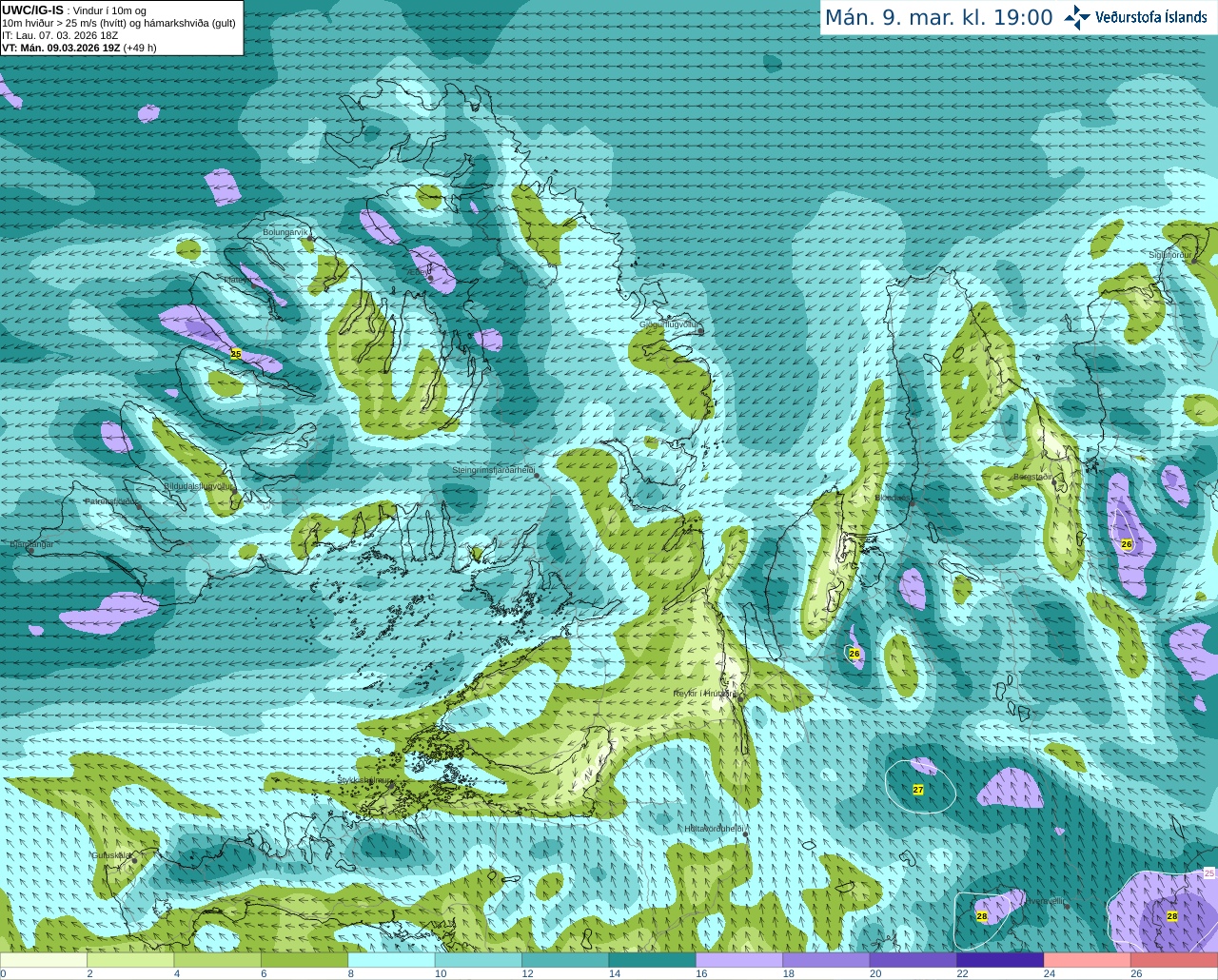The image size is (1218, 980).
Task: Click the '10m hviður > 25 m/s' description line
Action: pos(119,23)
